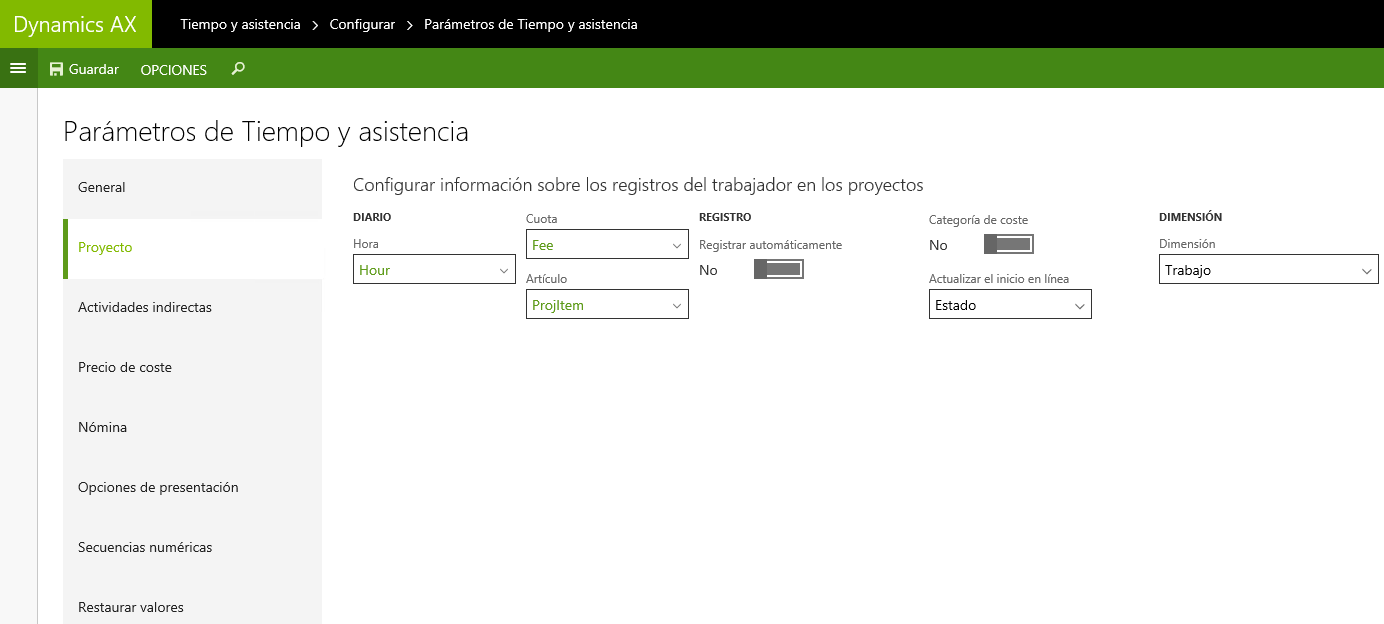1384x624 pixels.
Task: Click the Dynamics AX logo
Action: pos(75,24)
